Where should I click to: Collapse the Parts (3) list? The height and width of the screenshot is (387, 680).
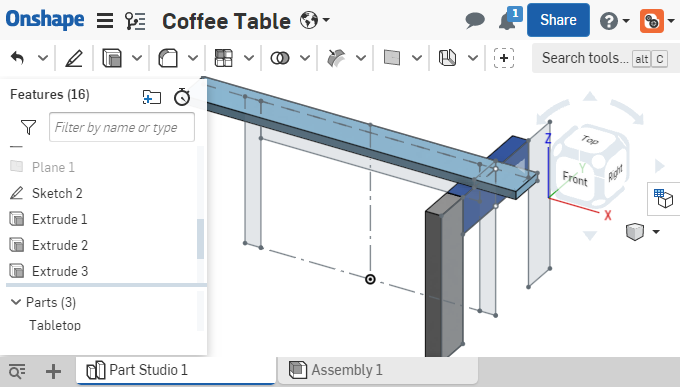pos(16,302)
